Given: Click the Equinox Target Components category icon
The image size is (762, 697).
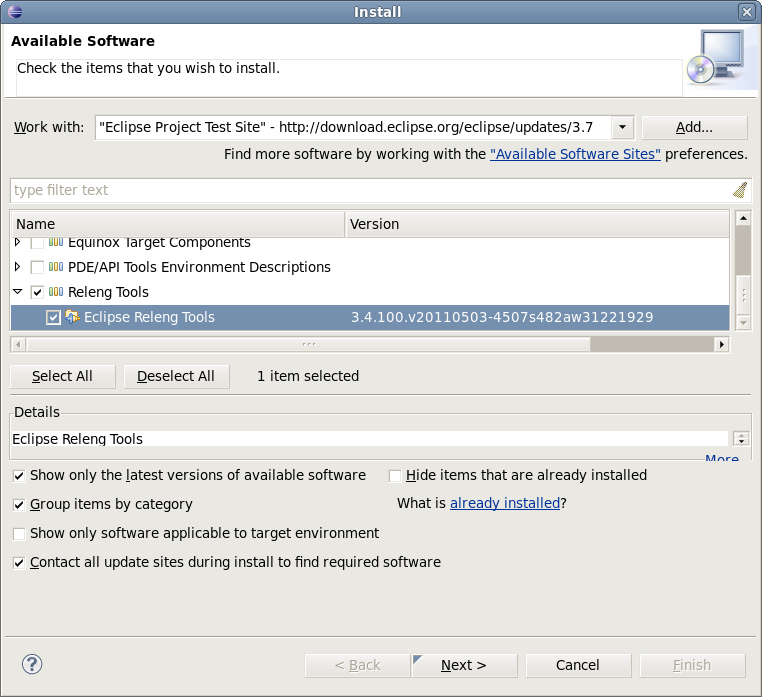Looking at the screenshot, I should pos(56,242).
